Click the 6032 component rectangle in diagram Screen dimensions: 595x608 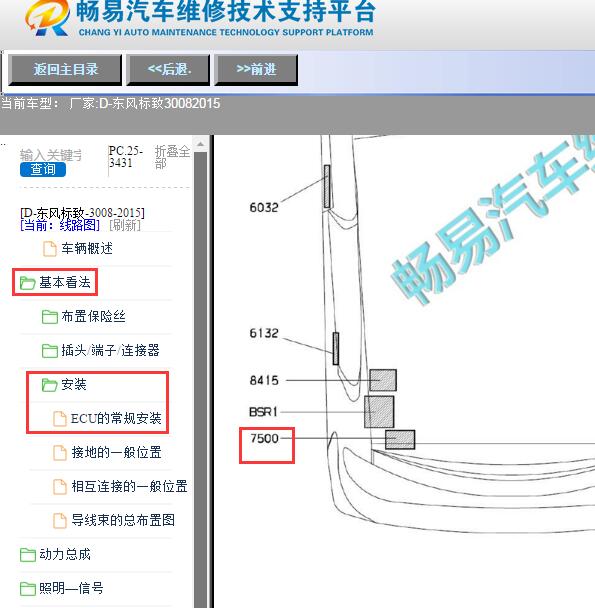[x=327, y=187]
